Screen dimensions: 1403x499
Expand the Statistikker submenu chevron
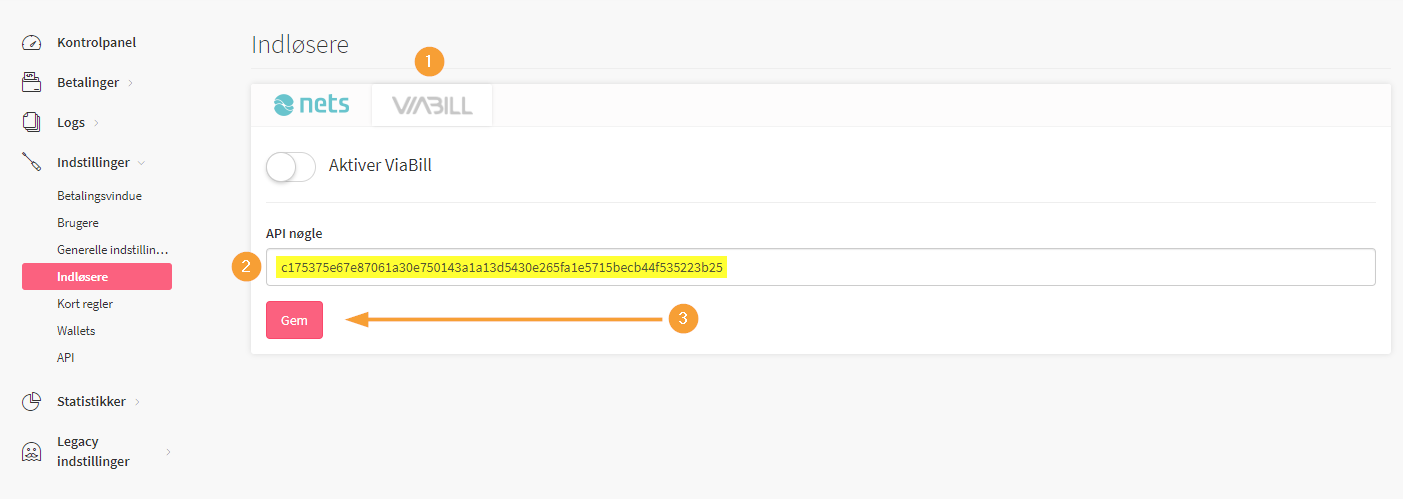pyautogui.click(x=137, y=402)
